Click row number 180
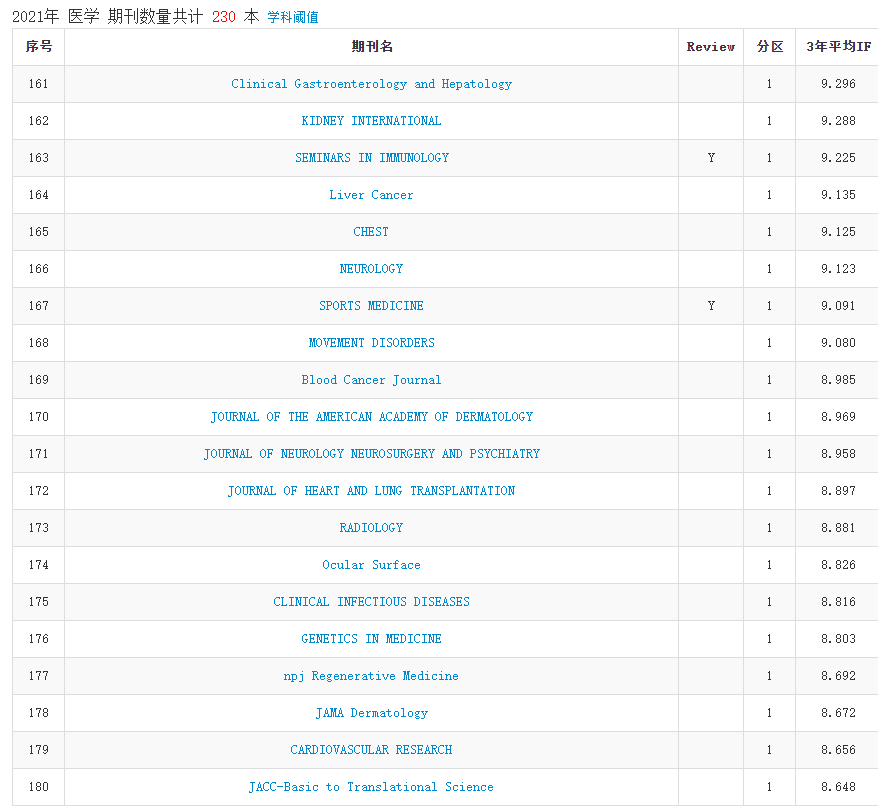The image size is (878, 806). coord(39,786)
